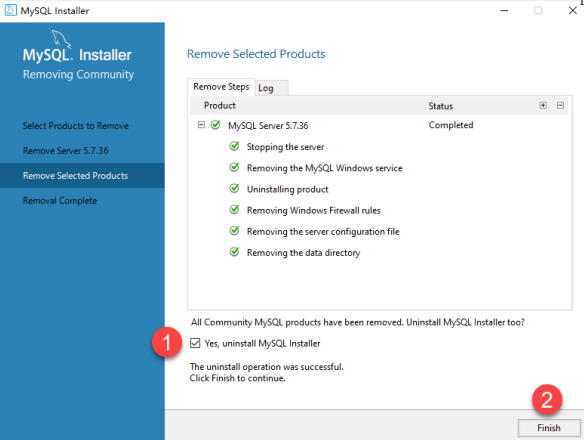The width and height of the screenshot is (584, 440).
Task: Click checkmark icon for Uninstalling product step
Action: tap(234, 188)
